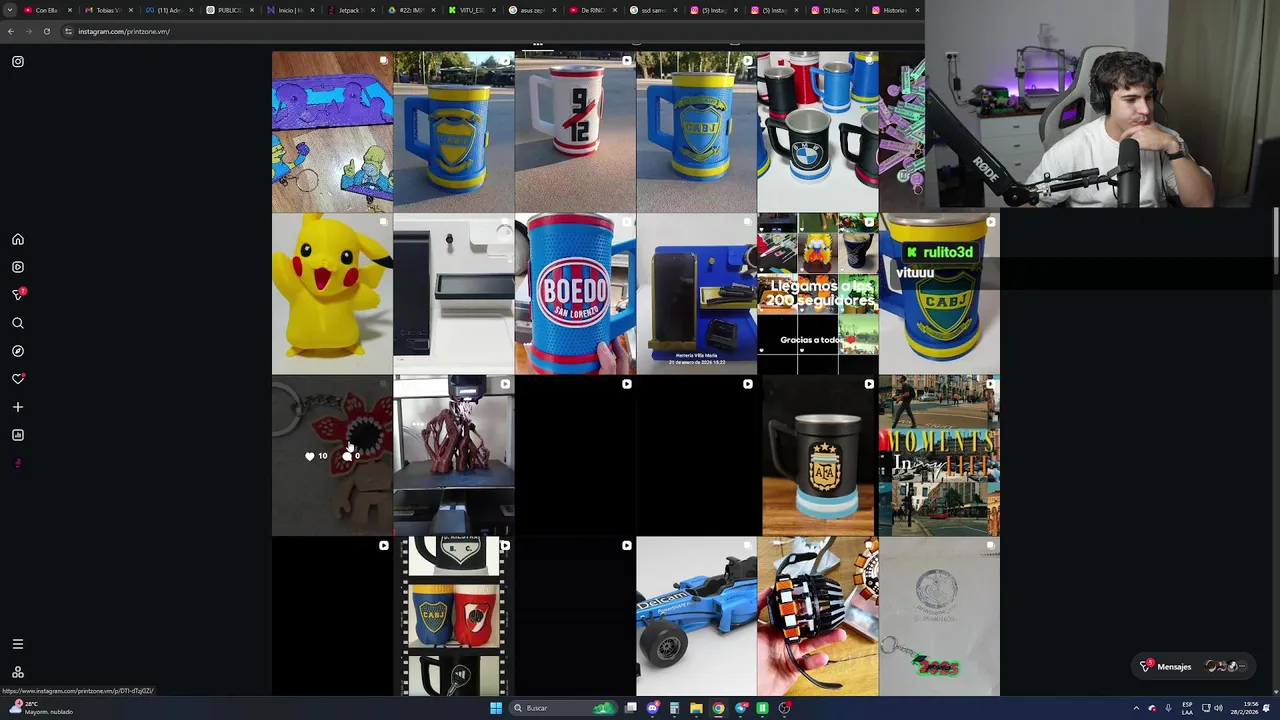This screenshot has height=720, width=1280.
Task: Open the Moments in my Life post
Action: click(939, 456)
